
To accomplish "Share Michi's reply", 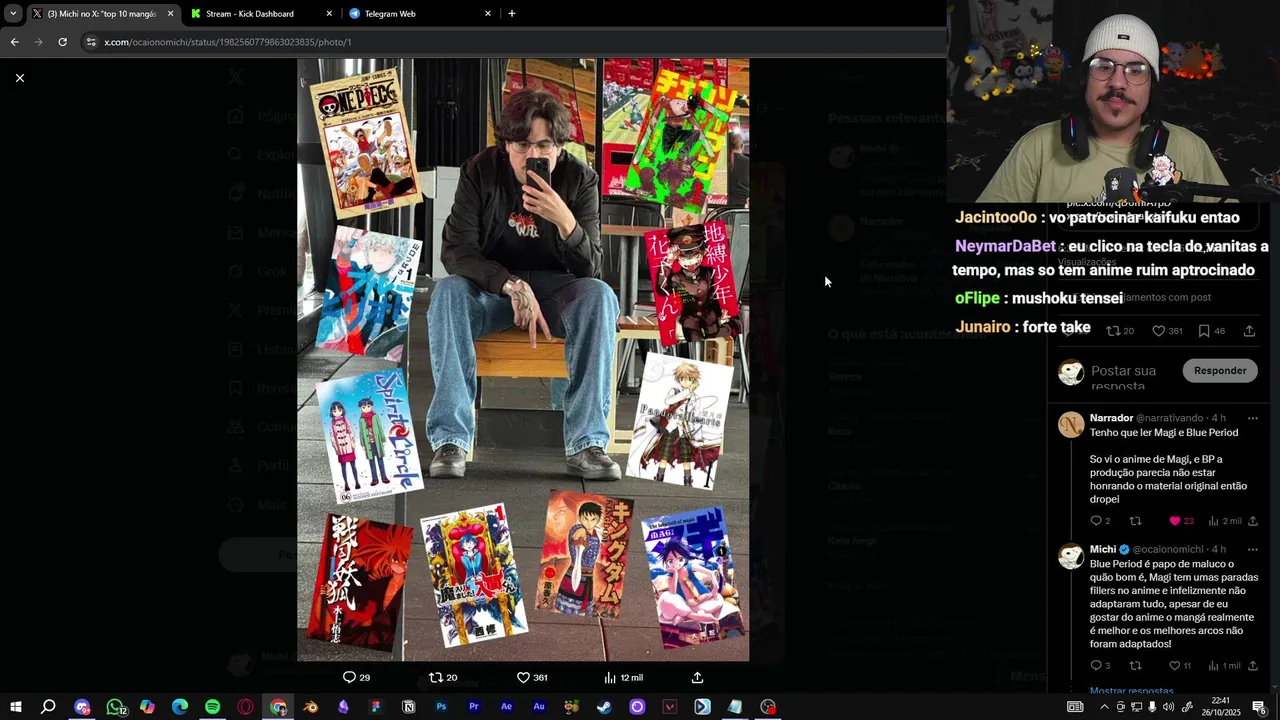I will coord(1253,666).
